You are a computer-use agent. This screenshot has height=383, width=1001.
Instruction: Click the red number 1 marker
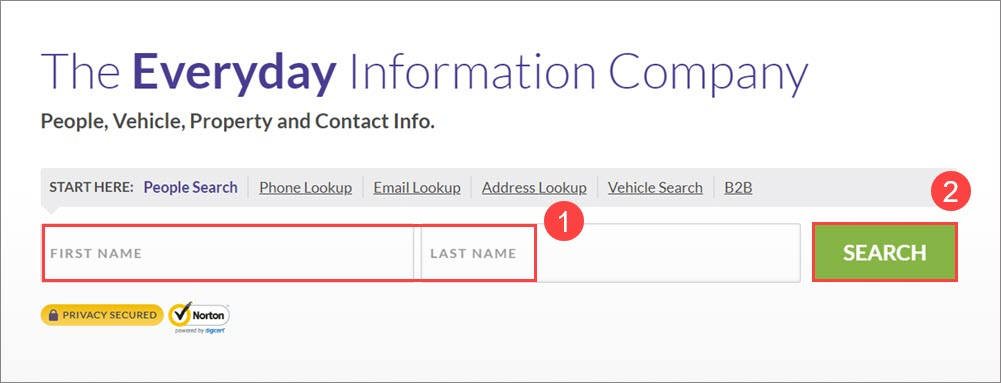click(x=563, y=222)
